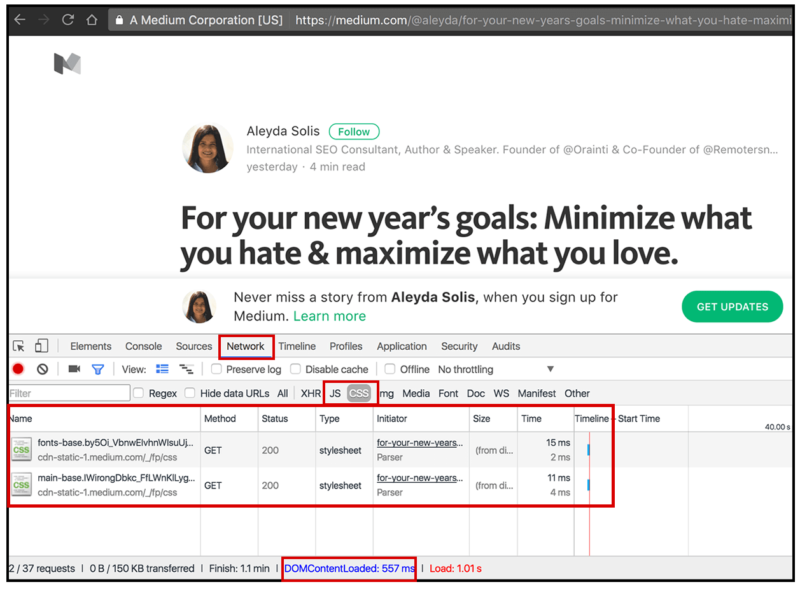Filter requests by All types
Image resolution: width=800 pixels, height=589 pixels.
(283, 393)
